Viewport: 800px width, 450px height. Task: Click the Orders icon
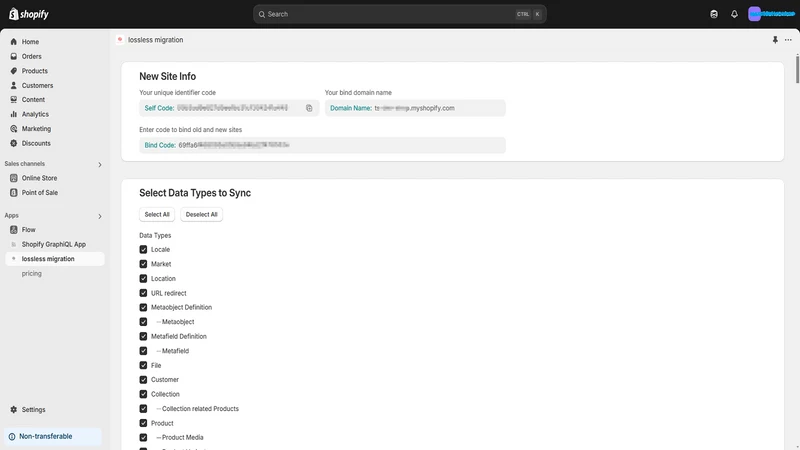14,56
